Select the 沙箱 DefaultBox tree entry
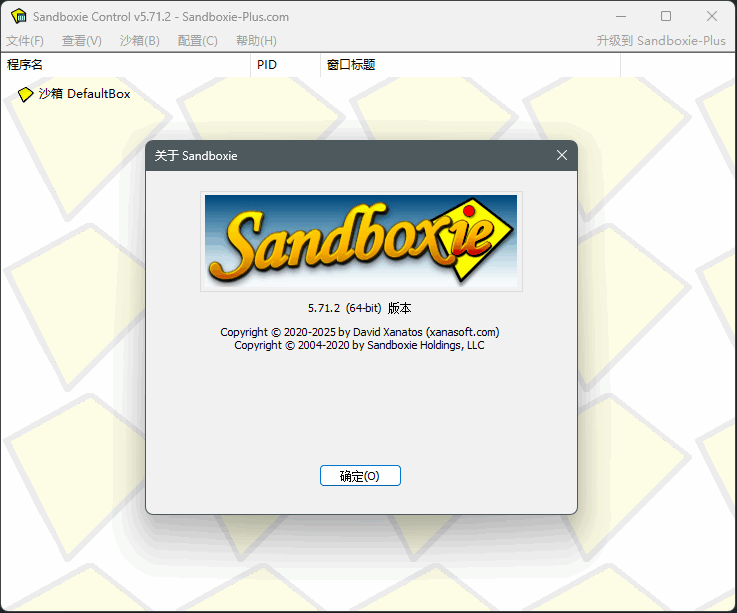Image resolution: width=737 pixels, height=613 pixels. [84, 94]
